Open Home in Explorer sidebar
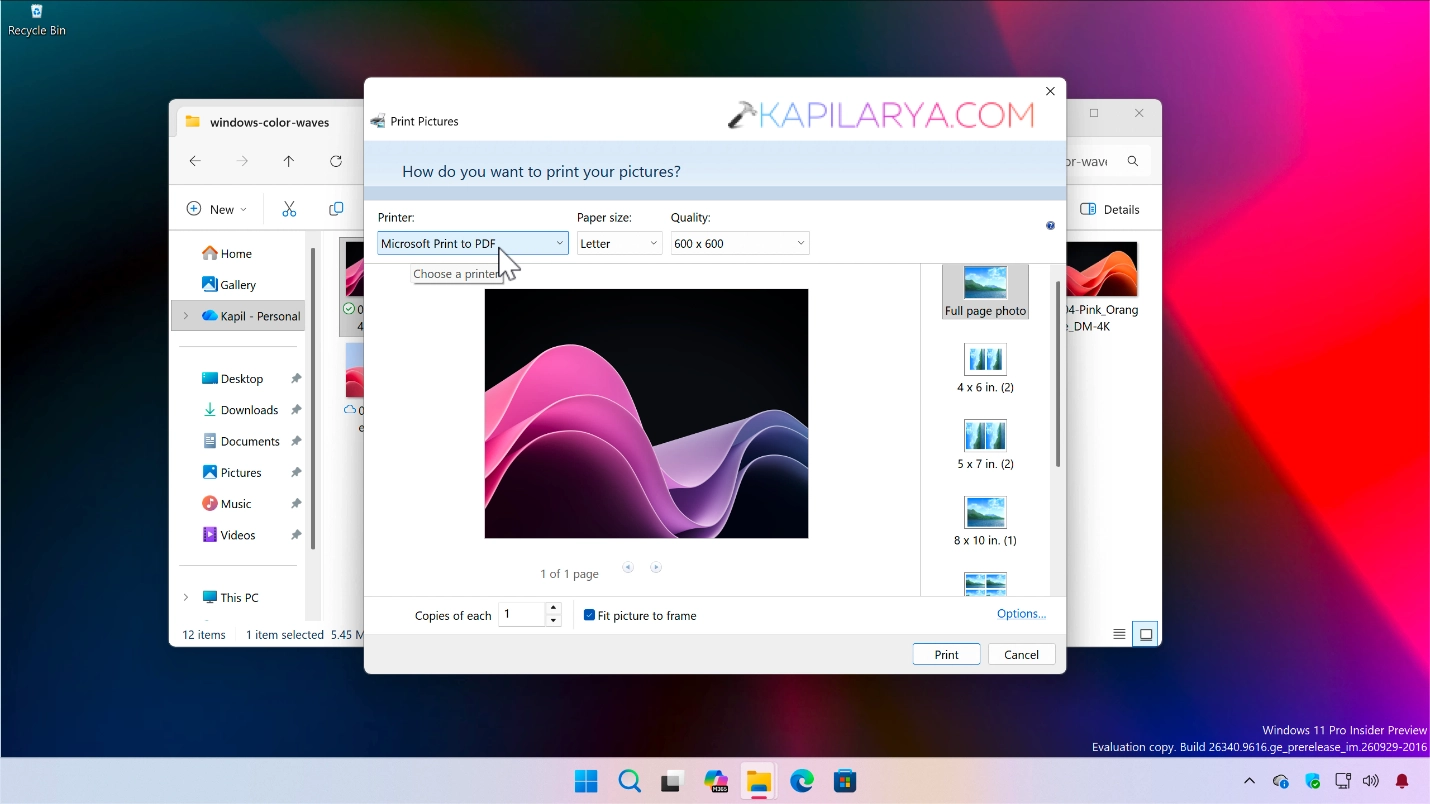The width and height of the screenshot is (1430, 804). coord(238,253)
